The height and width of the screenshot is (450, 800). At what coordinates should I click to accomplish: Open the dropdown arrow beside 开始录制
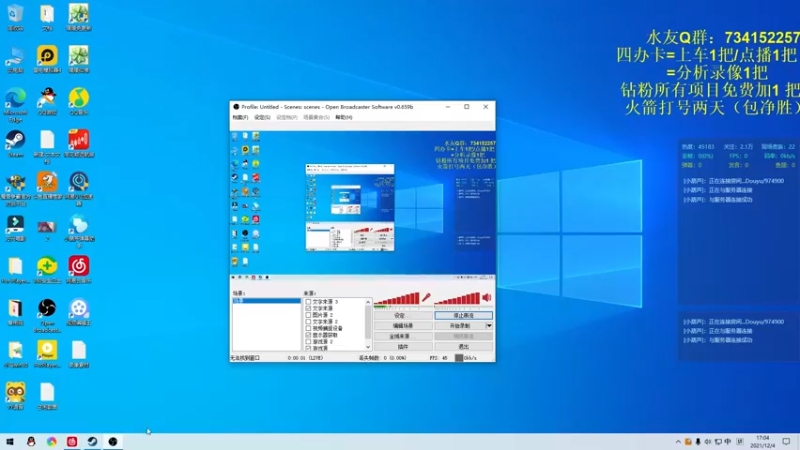click(489, 326)
